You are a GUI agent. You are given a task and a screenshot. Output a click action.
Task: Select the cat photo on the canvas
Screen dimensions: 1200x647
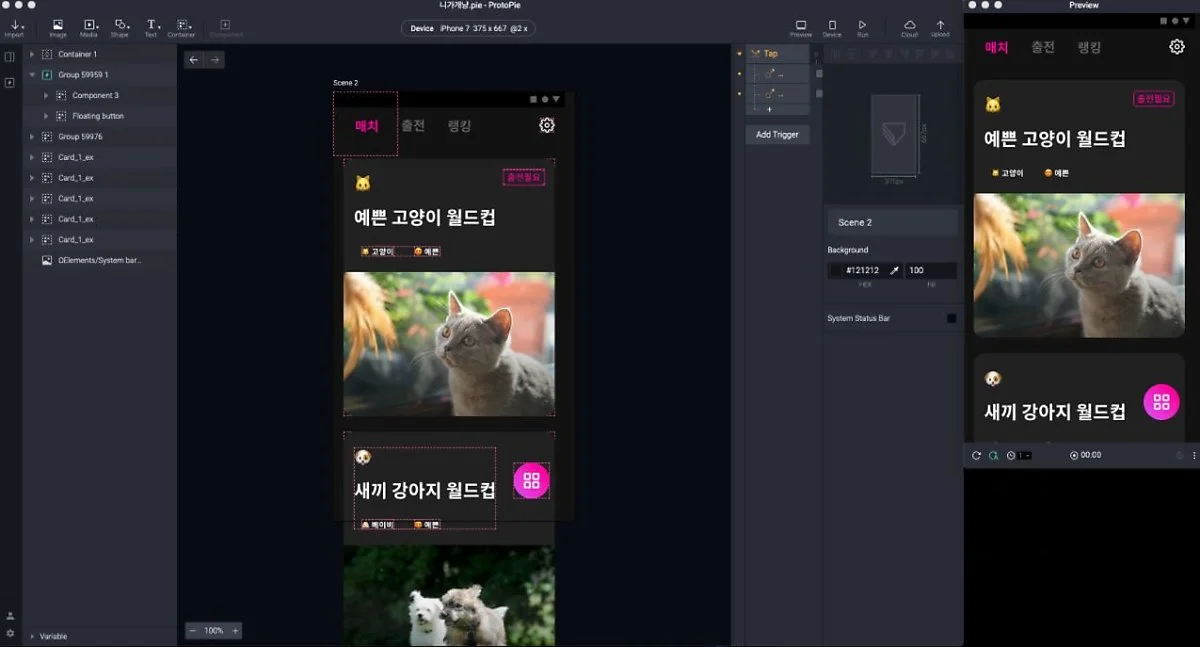pyautogui.click(x=449, y=344)
